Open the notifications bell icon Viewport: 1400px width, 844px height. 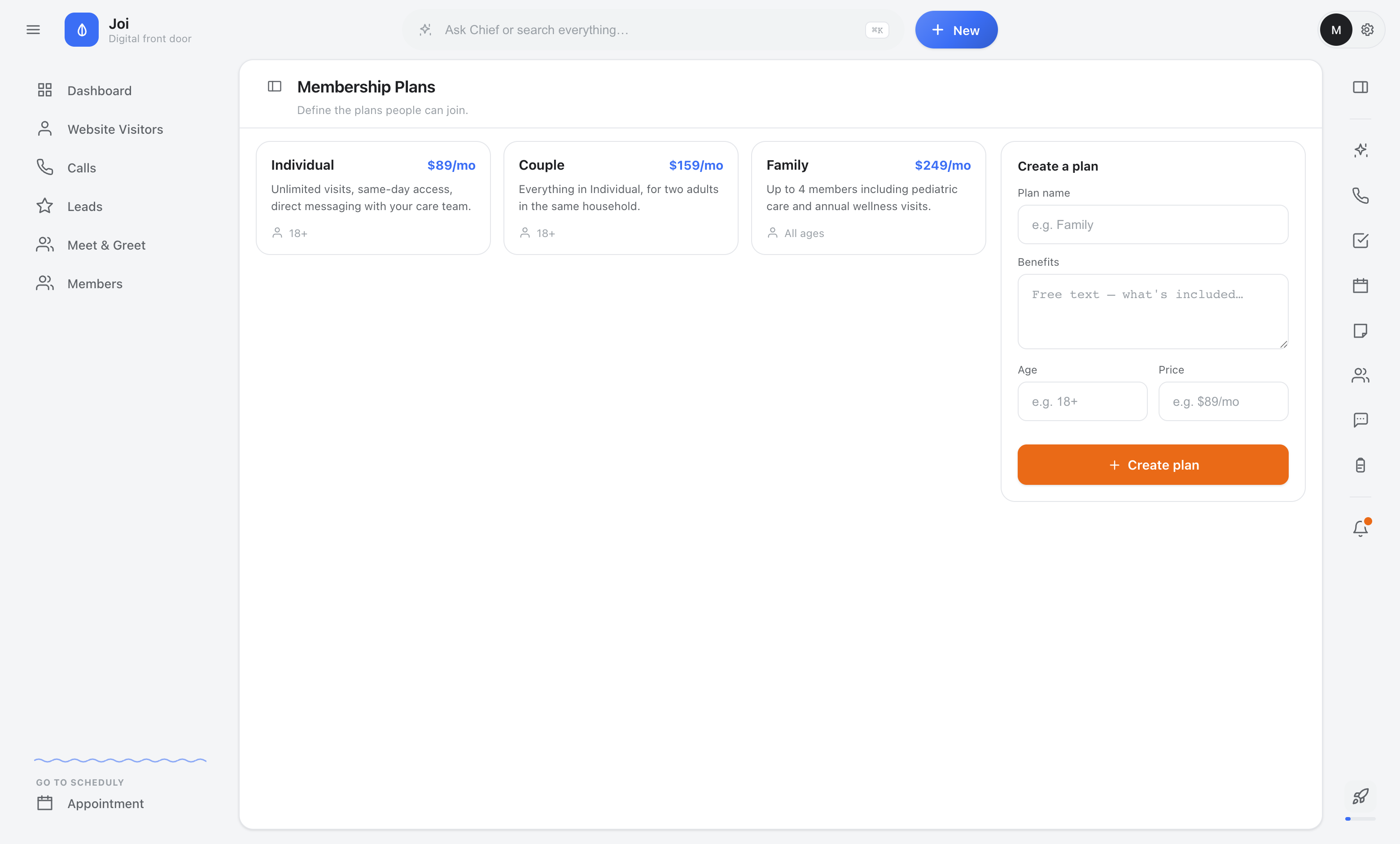(x=1360, y=528)
